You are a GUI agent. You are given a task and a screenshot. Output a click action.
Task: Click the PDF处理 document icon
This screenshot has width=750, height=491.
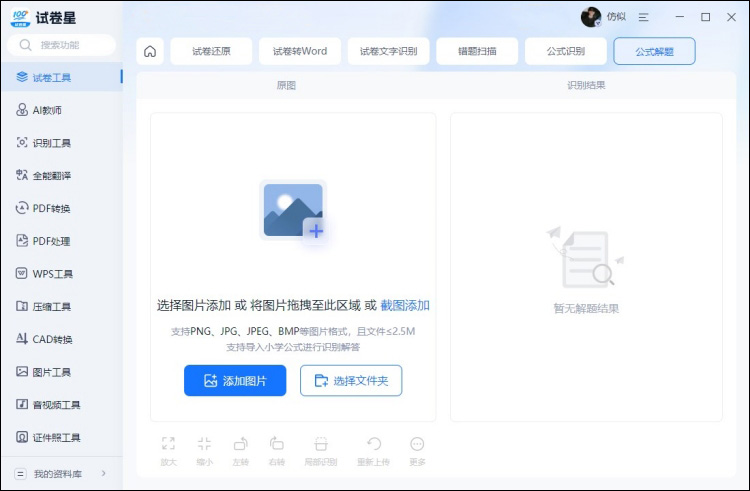tap(22, 240)
